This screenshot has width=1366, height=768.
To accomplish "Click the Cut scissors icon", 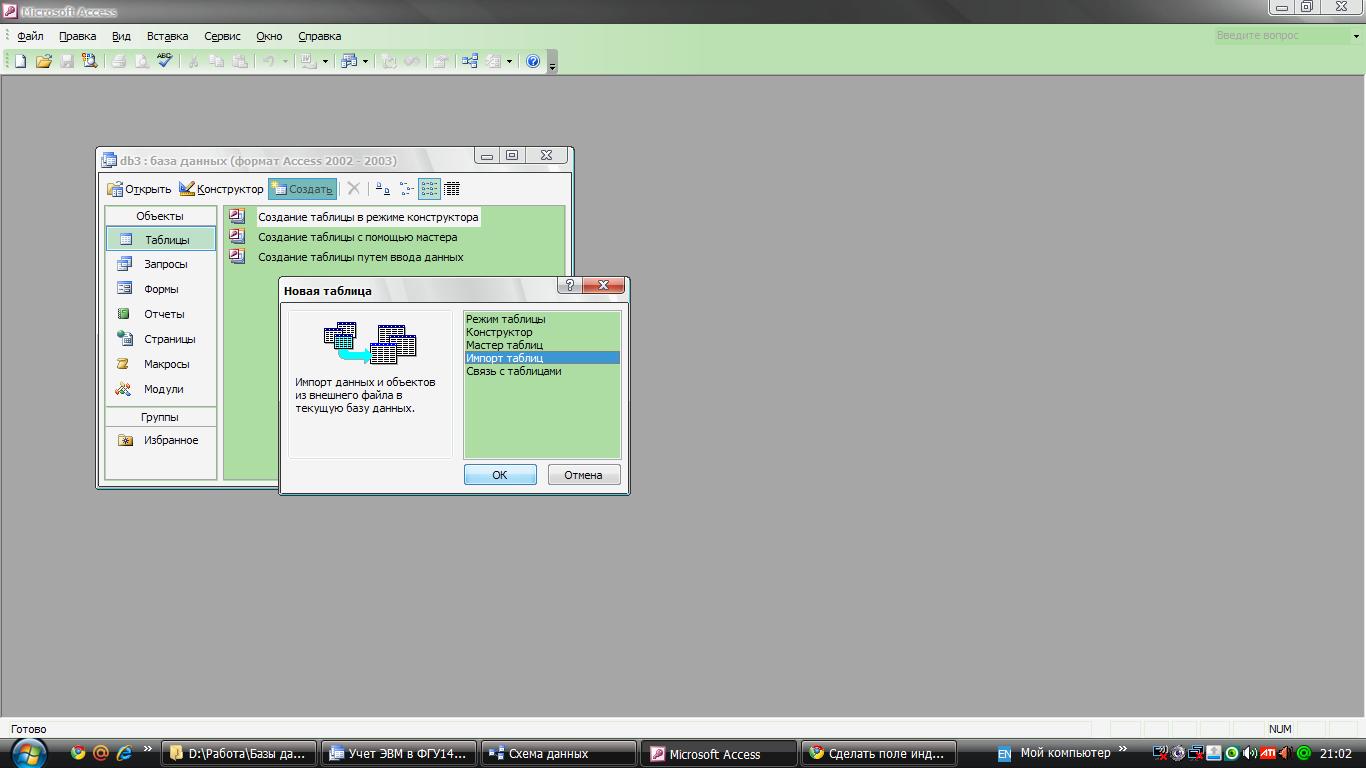I will pos(193,61).
